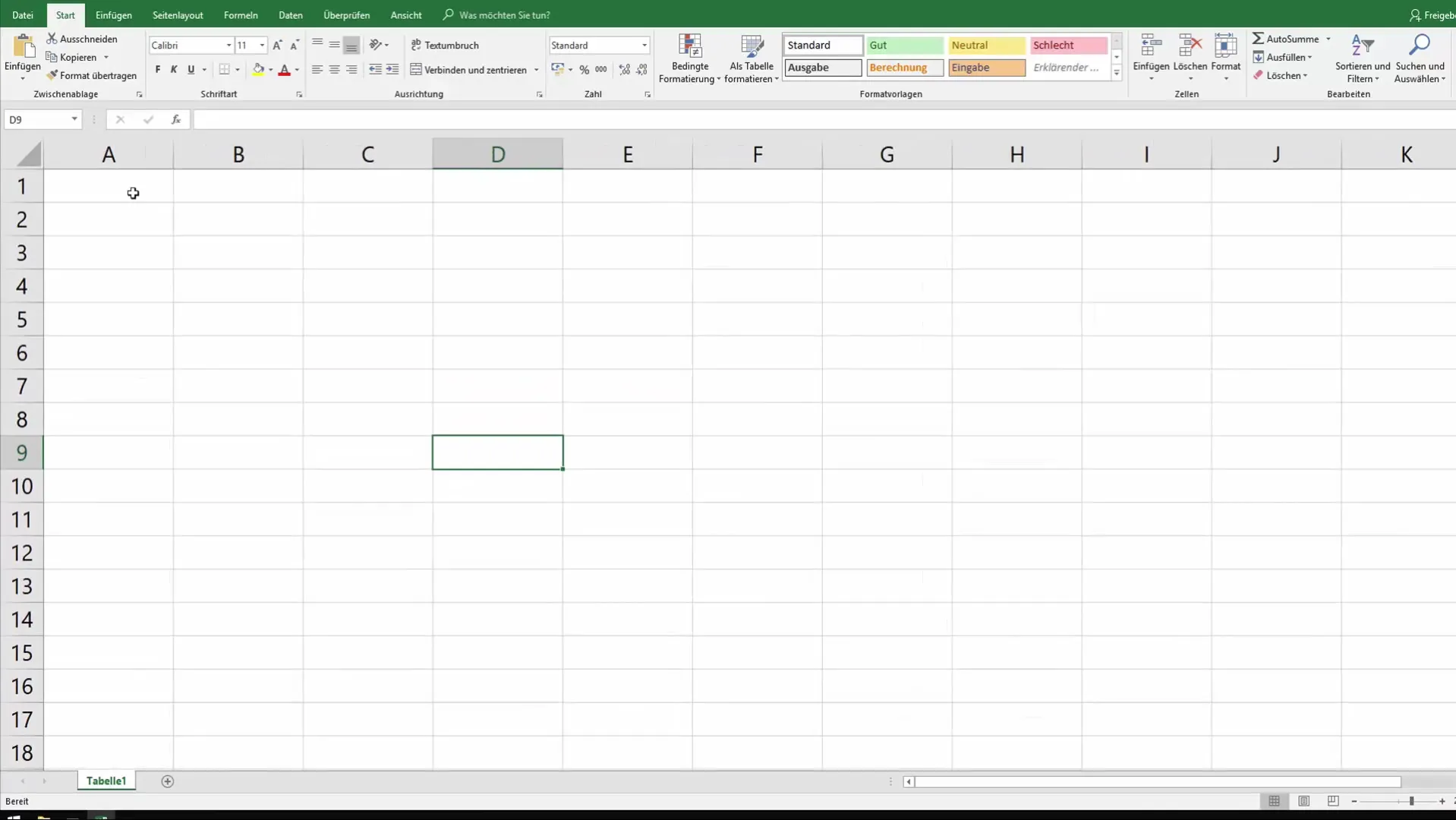This screenshot has height=820, width=1456.
Task: Switch to the Formeln tab
Action: (241, 15)
